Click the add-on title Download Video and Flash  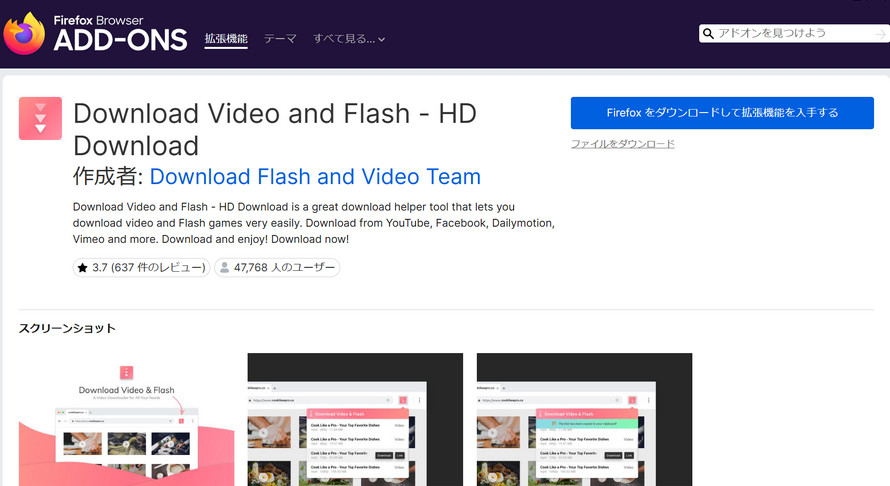(275, 129)
